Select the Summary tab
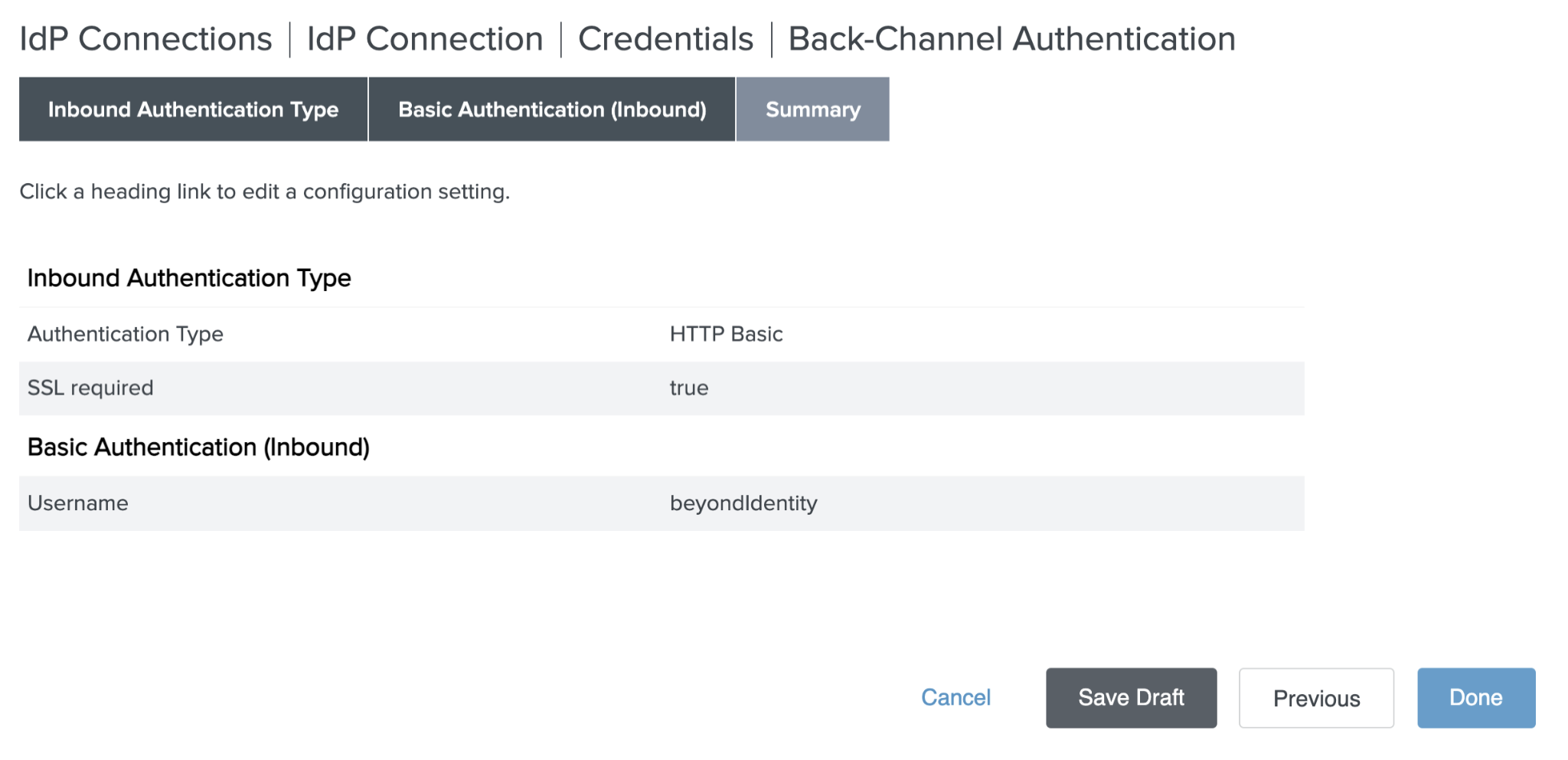 (813, 109)
